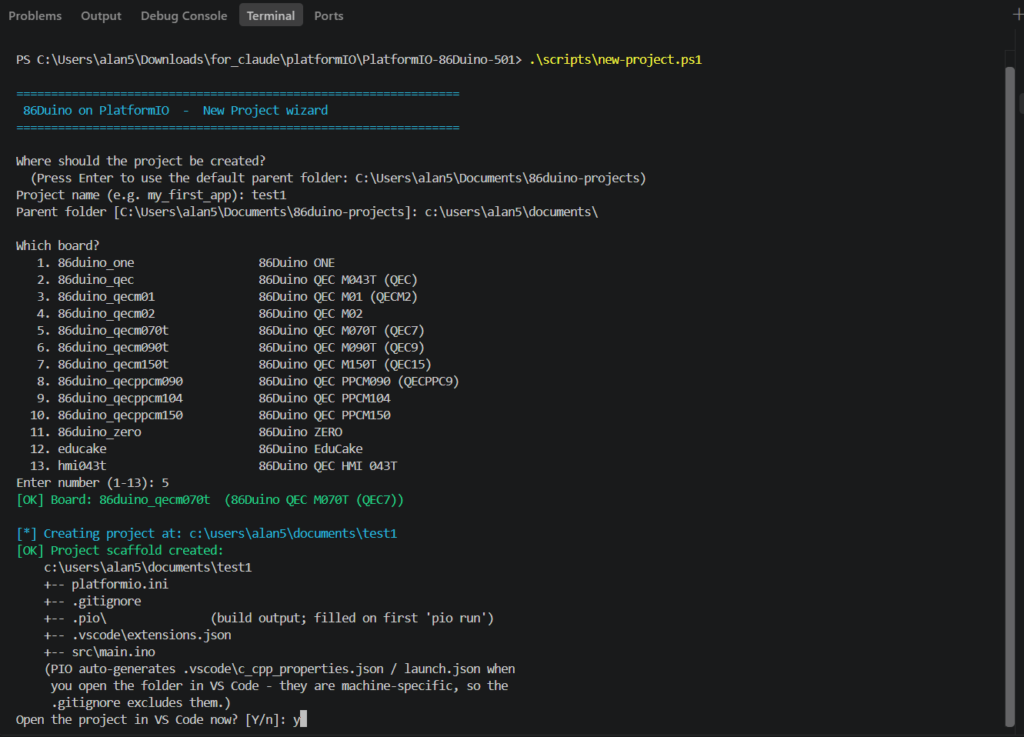This screenshot has height=737, width=1024.
Task: Click the '[OK] Project scaffold created:' line
Action: click(x=120, y=552)
